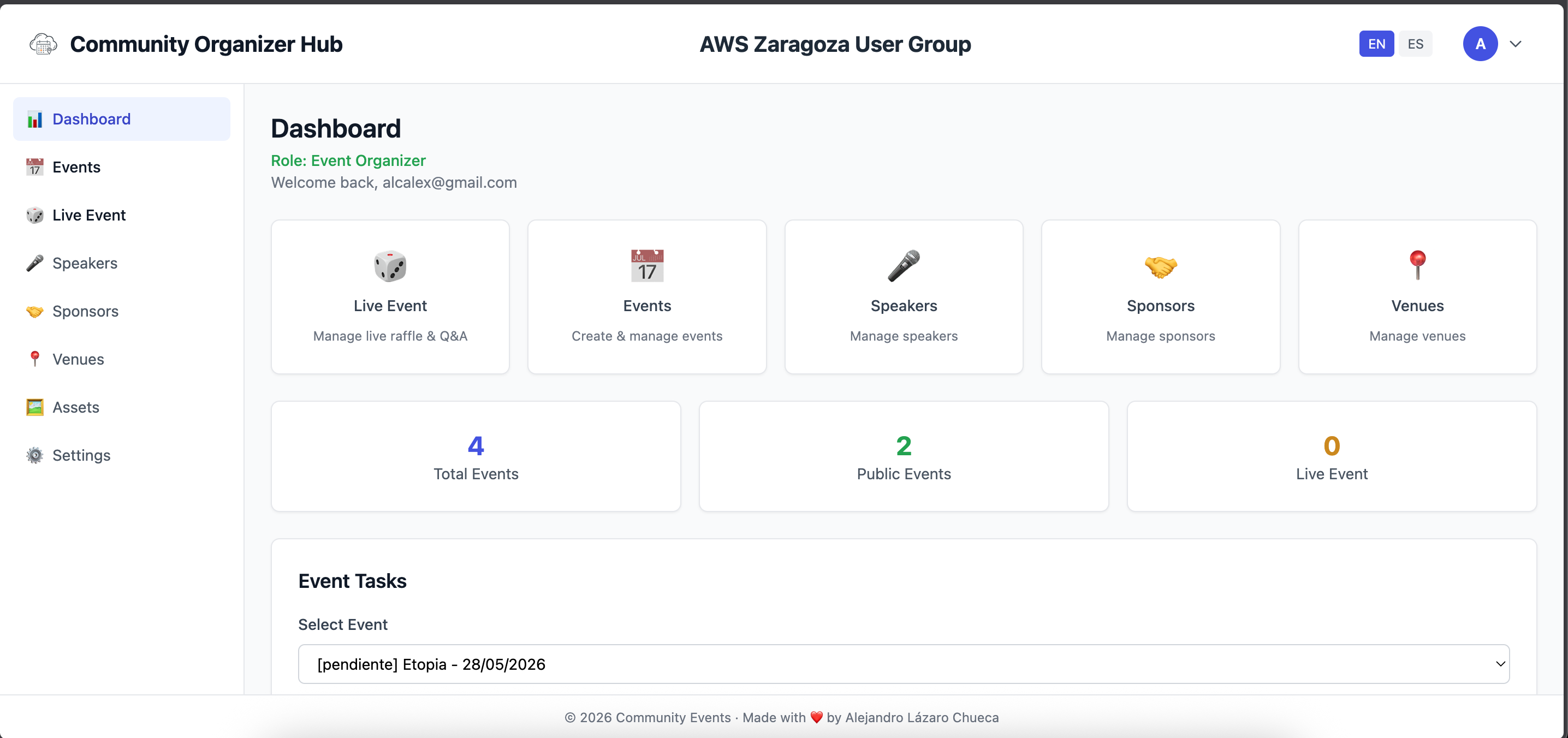Expand the user account menu chevron
The width and height of the screenshot is (1568, 738).
(x=1516, y=44)
